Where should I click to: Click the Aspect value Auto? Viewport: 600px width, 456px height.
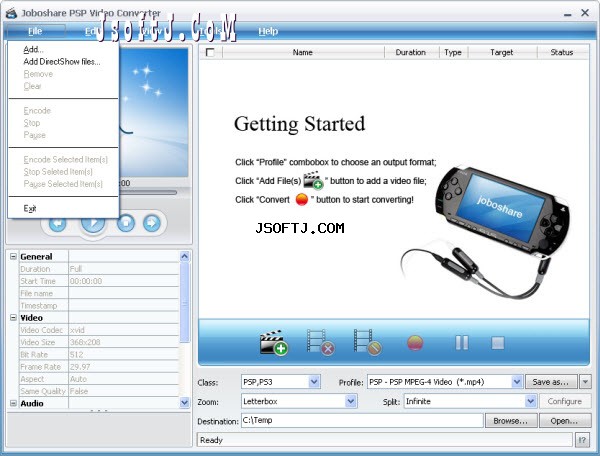(x=124, y=379)
